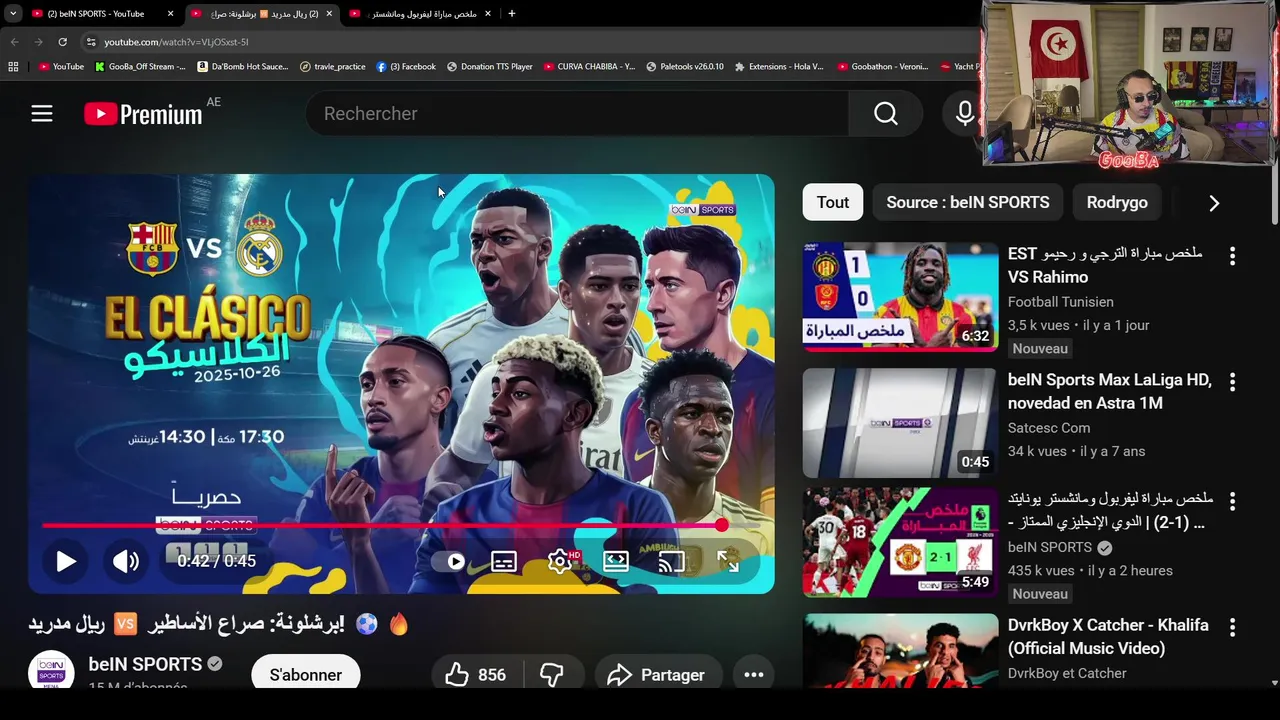Image resolution: width=1280 pixels, height=720 pixels.
Task: Open the GooBa_Off Stream bookmark
Action: [140, 67]
